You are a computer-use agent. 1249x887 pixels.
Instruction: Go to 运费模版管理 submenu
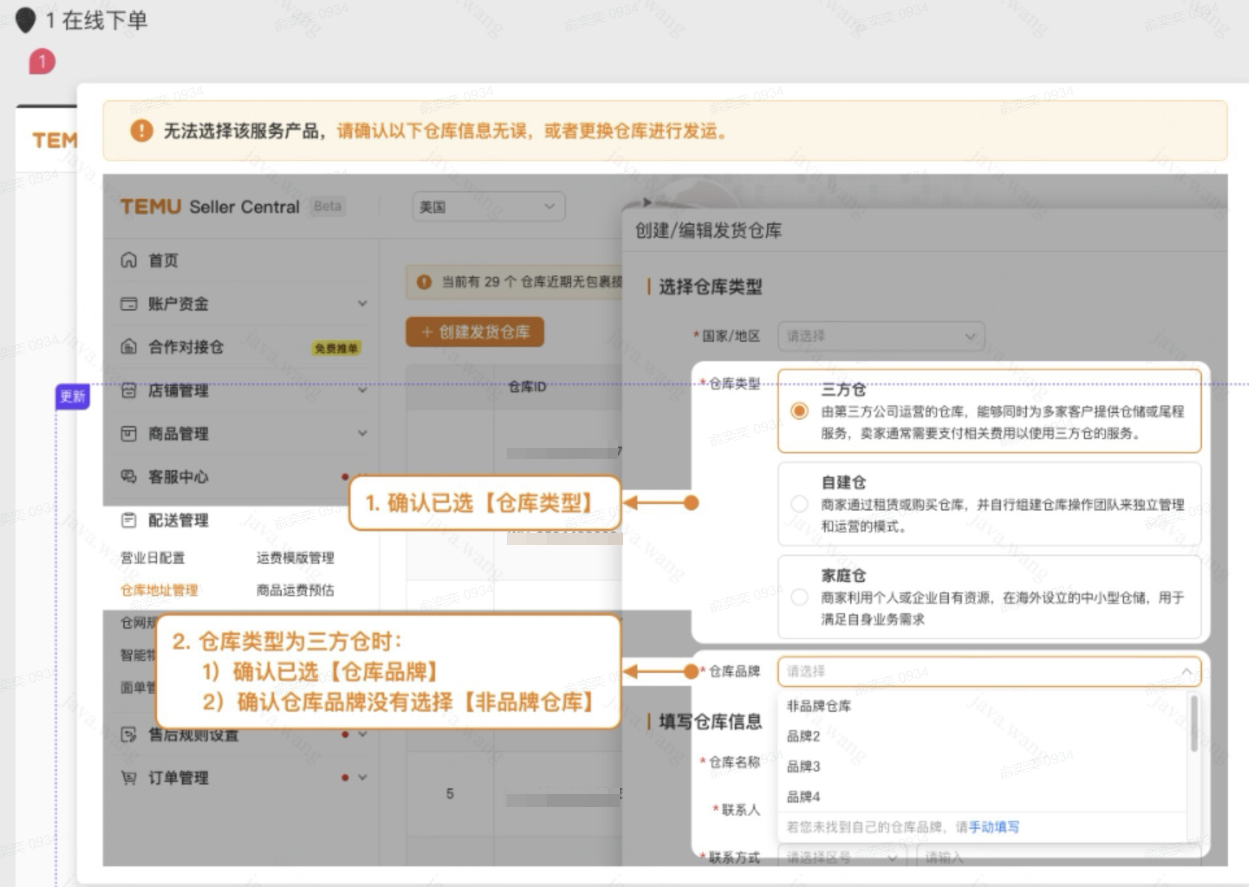295,558
